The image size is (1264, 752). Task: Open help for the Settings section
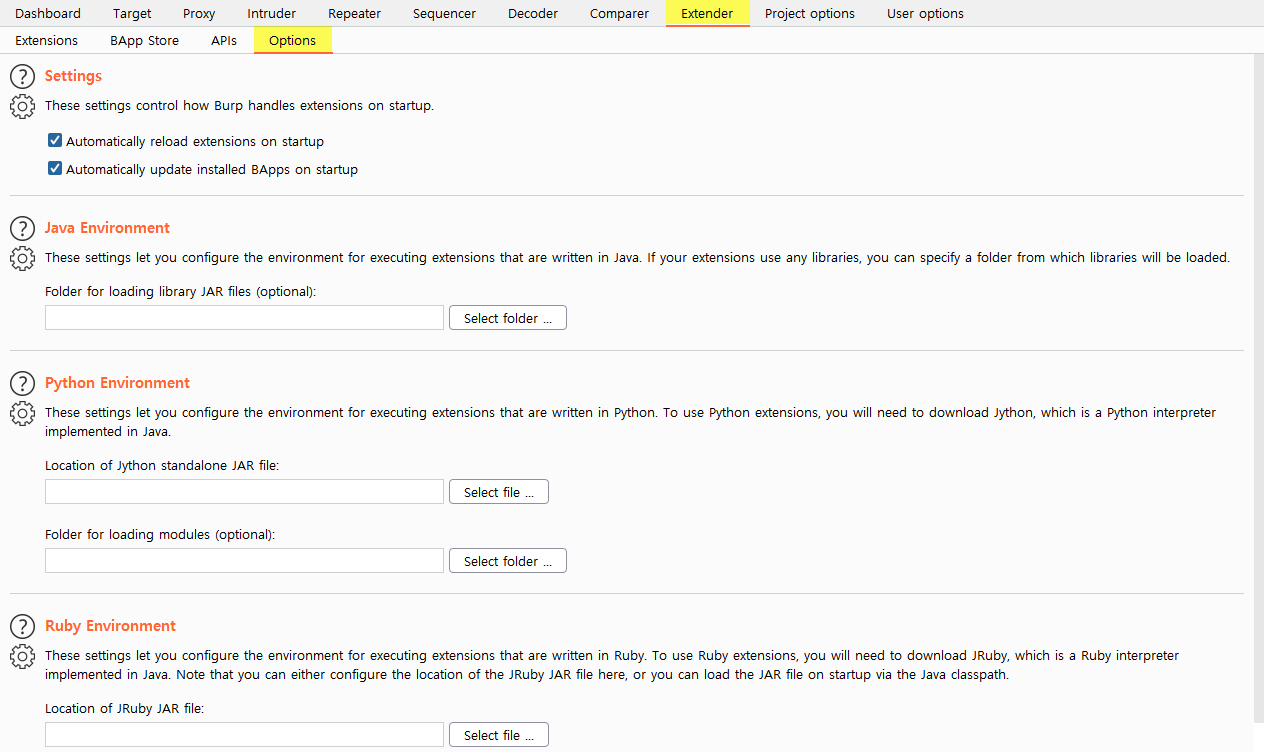click(22, 77)
